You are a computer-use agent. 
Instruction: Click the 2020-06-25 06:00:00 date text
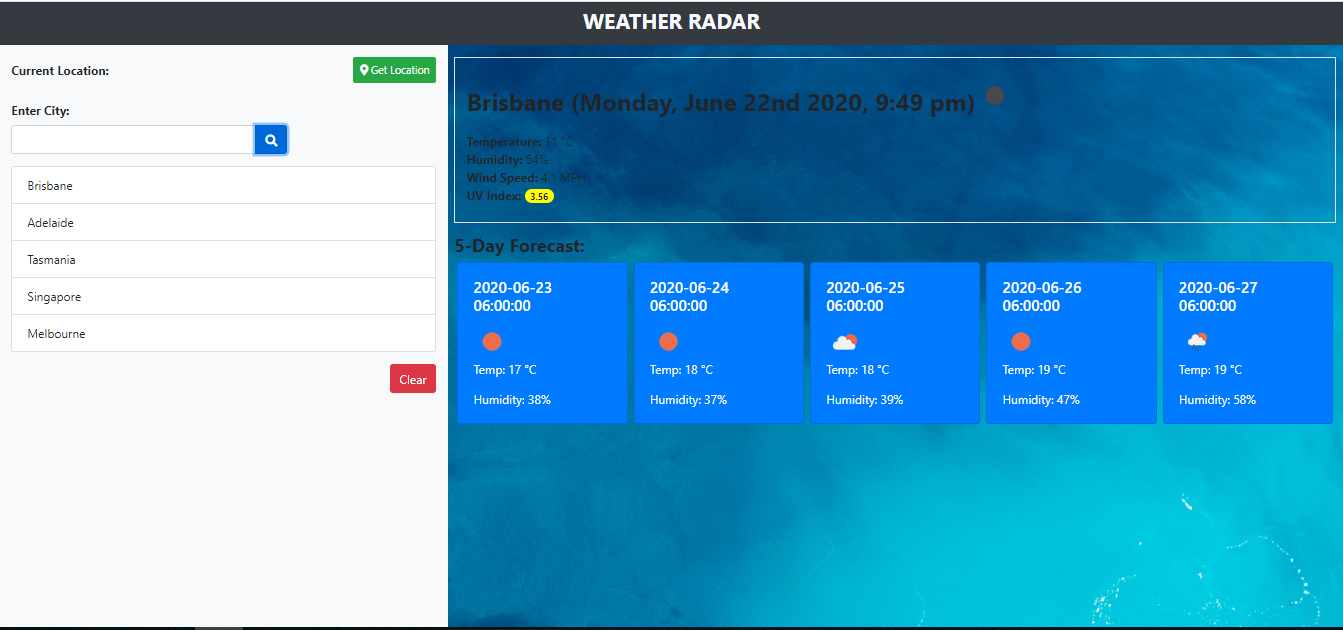(865, 297)
